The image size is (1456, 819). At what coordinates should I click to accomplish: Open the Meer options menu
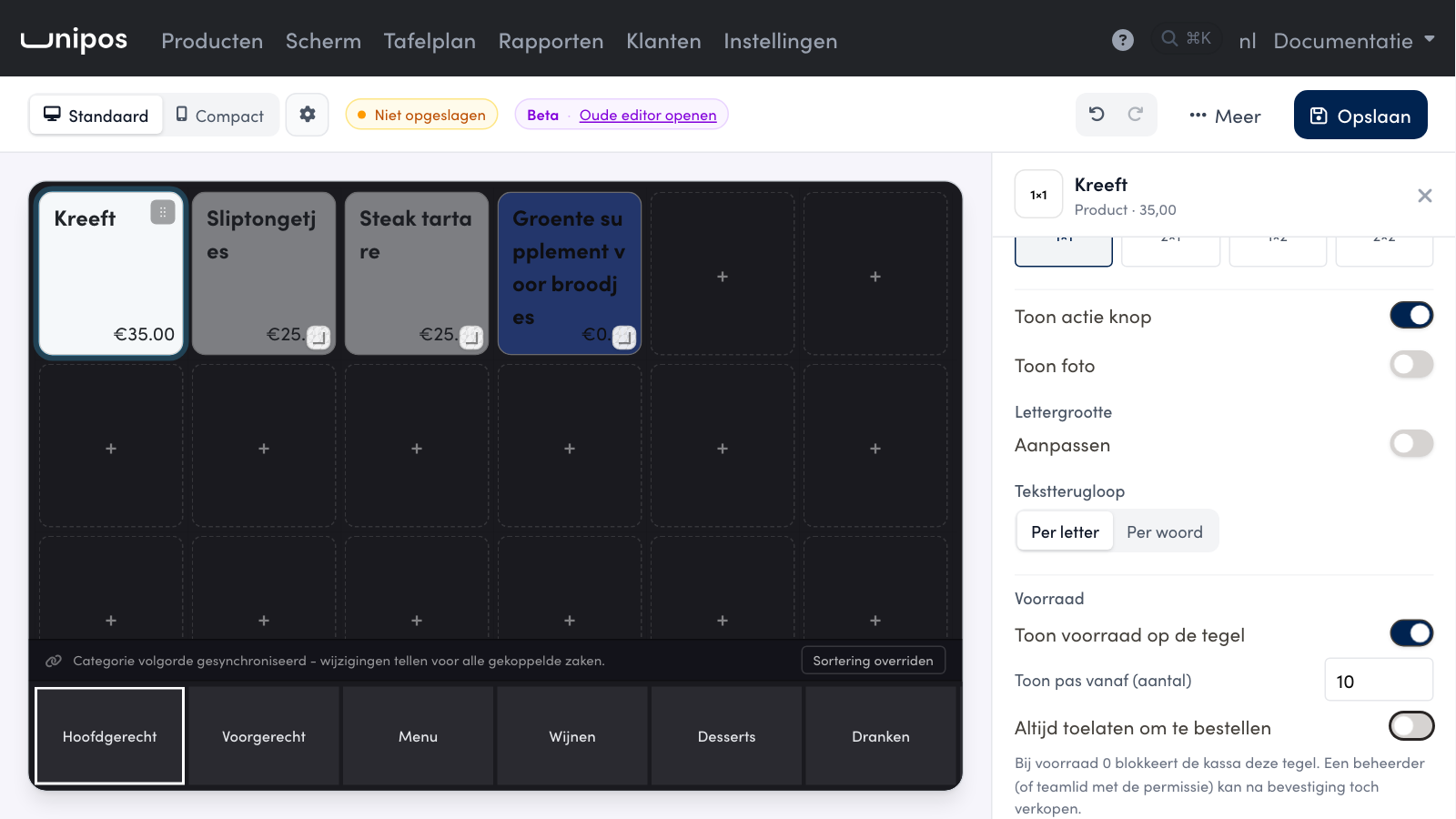(x=1225, y=116)
